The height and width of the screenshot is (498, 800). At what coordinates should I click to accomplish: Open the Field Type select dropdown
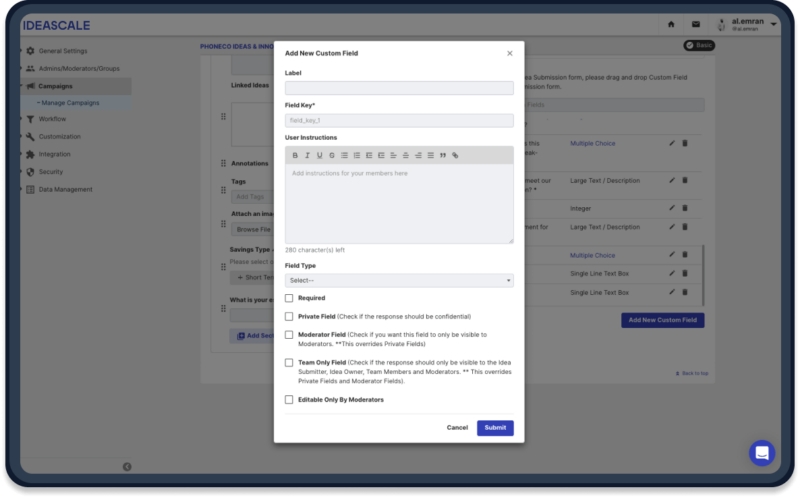click(x=399, y=281)
